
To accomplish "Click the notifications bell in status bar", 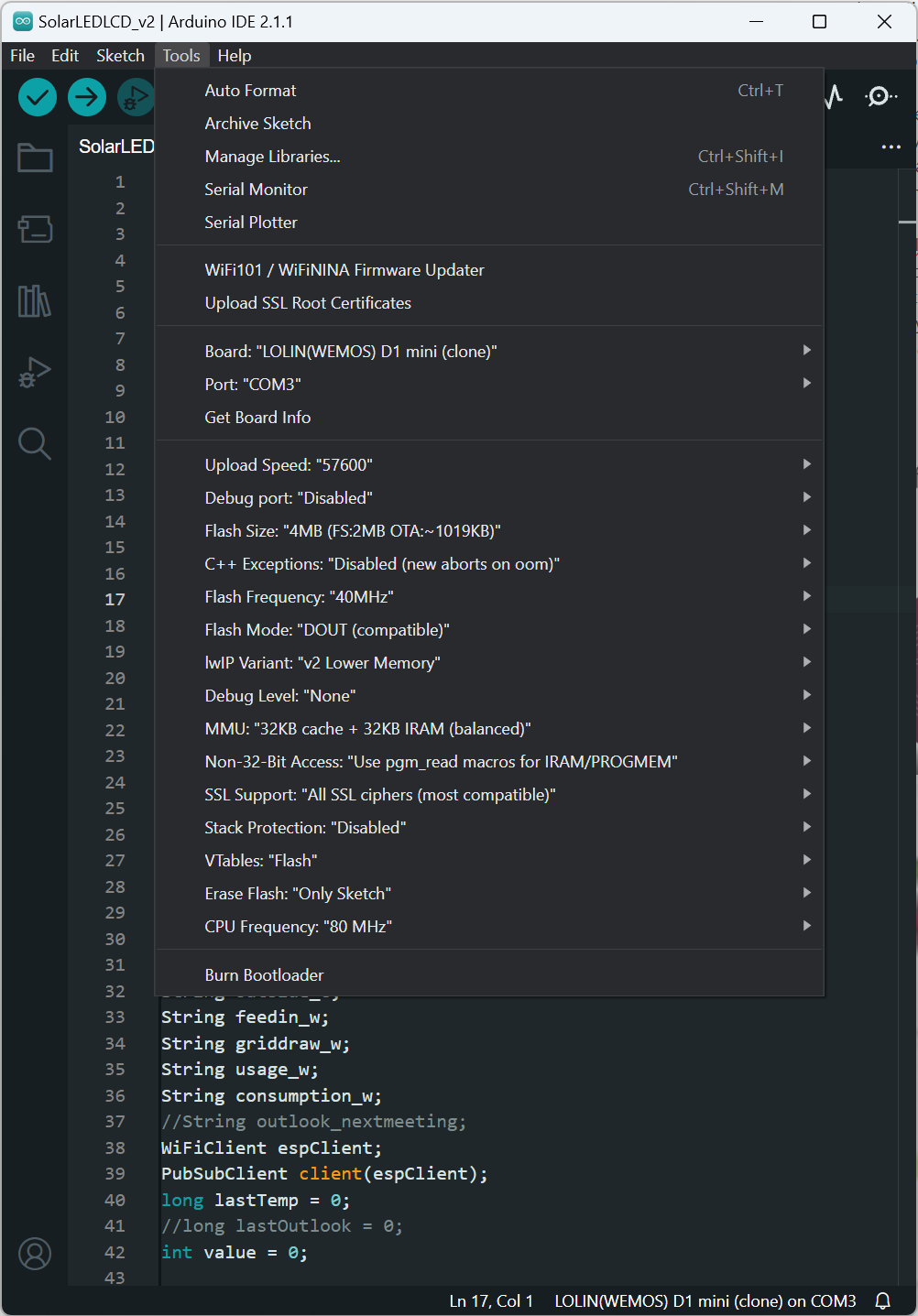I will [x=883, y=1300].
